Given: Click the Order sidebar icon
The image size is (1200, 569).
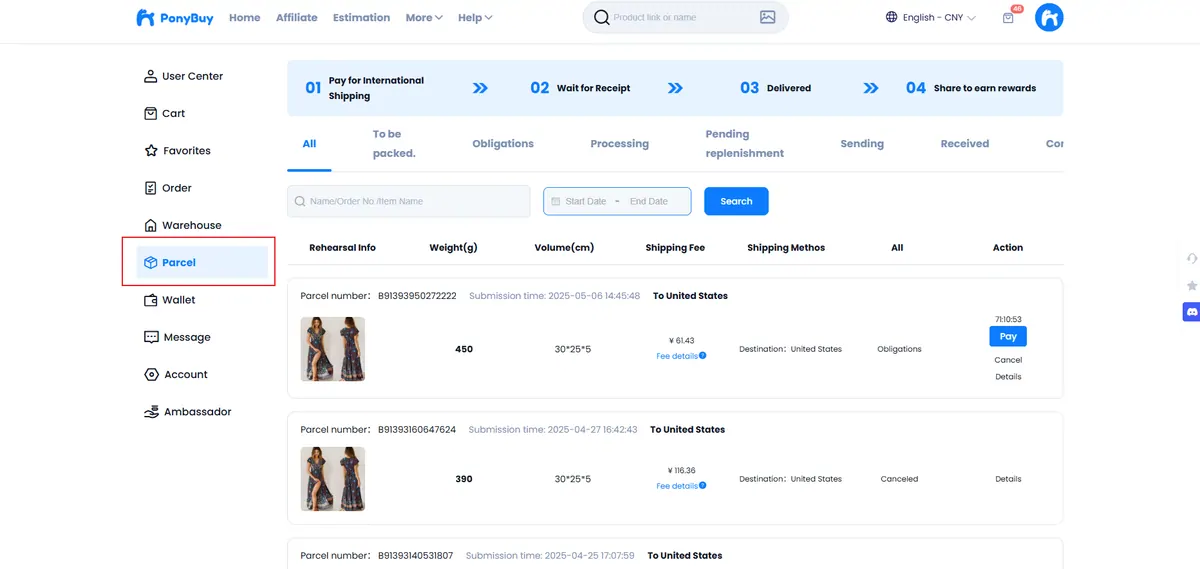Looking at the screenshot, I should coord(151,188).
